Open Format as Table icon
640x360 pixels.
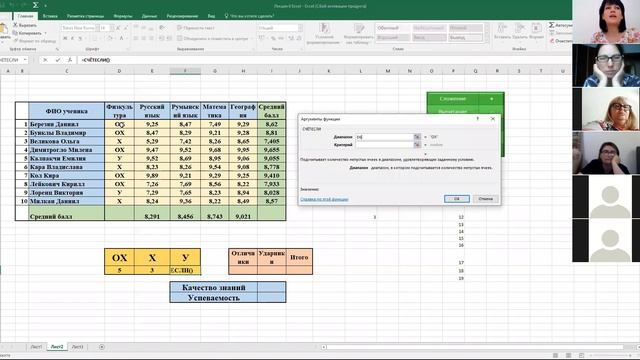[359, 28]
